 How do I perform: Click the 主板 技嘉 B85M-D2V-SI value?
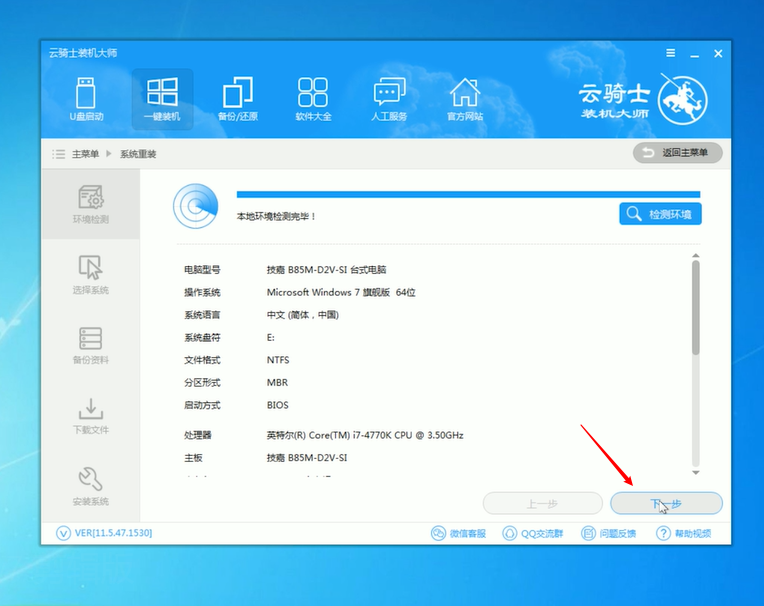point(307,457)
